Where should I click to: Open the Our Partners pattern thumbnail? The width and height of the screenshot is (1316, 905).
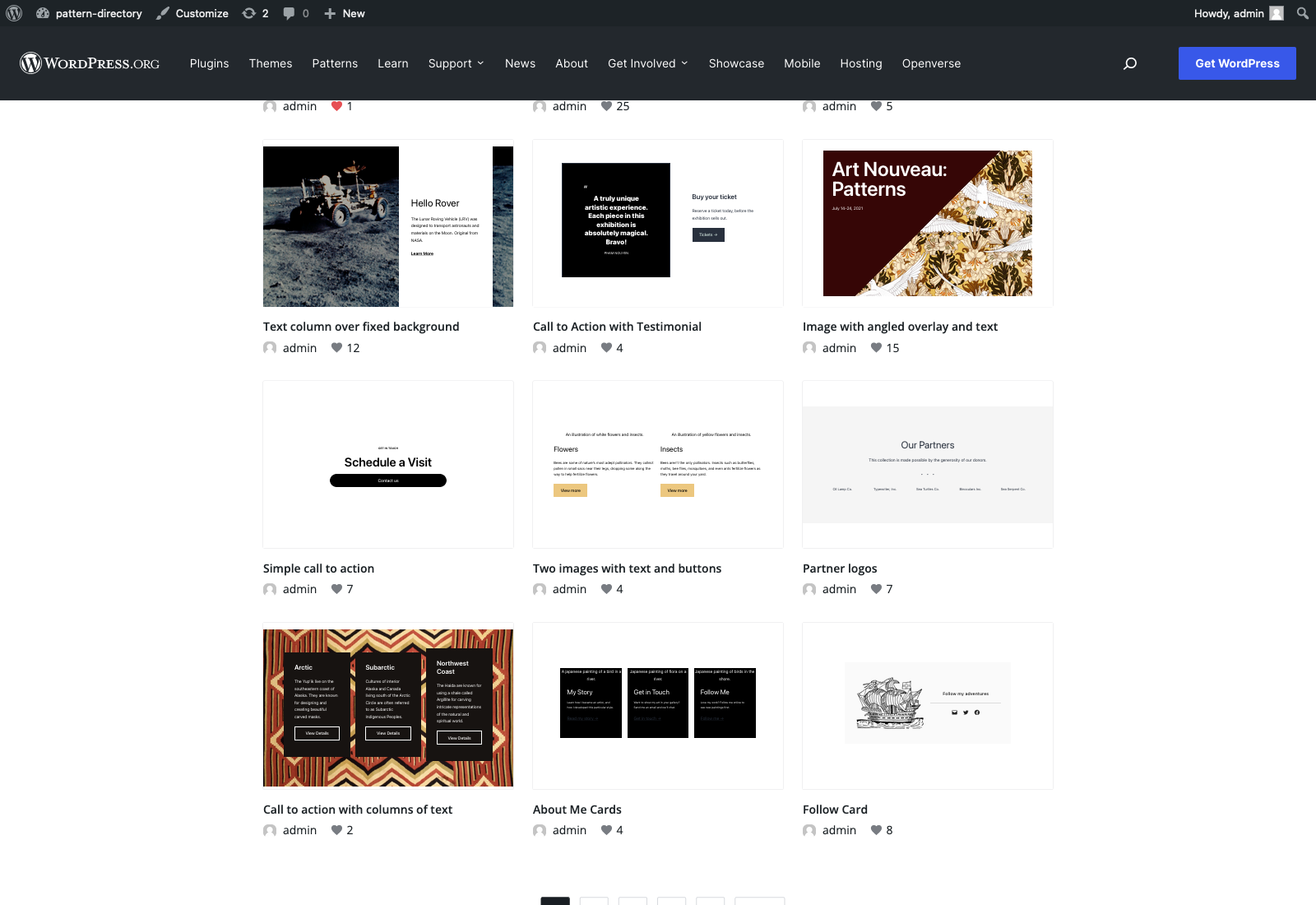[x=928, y=465]
